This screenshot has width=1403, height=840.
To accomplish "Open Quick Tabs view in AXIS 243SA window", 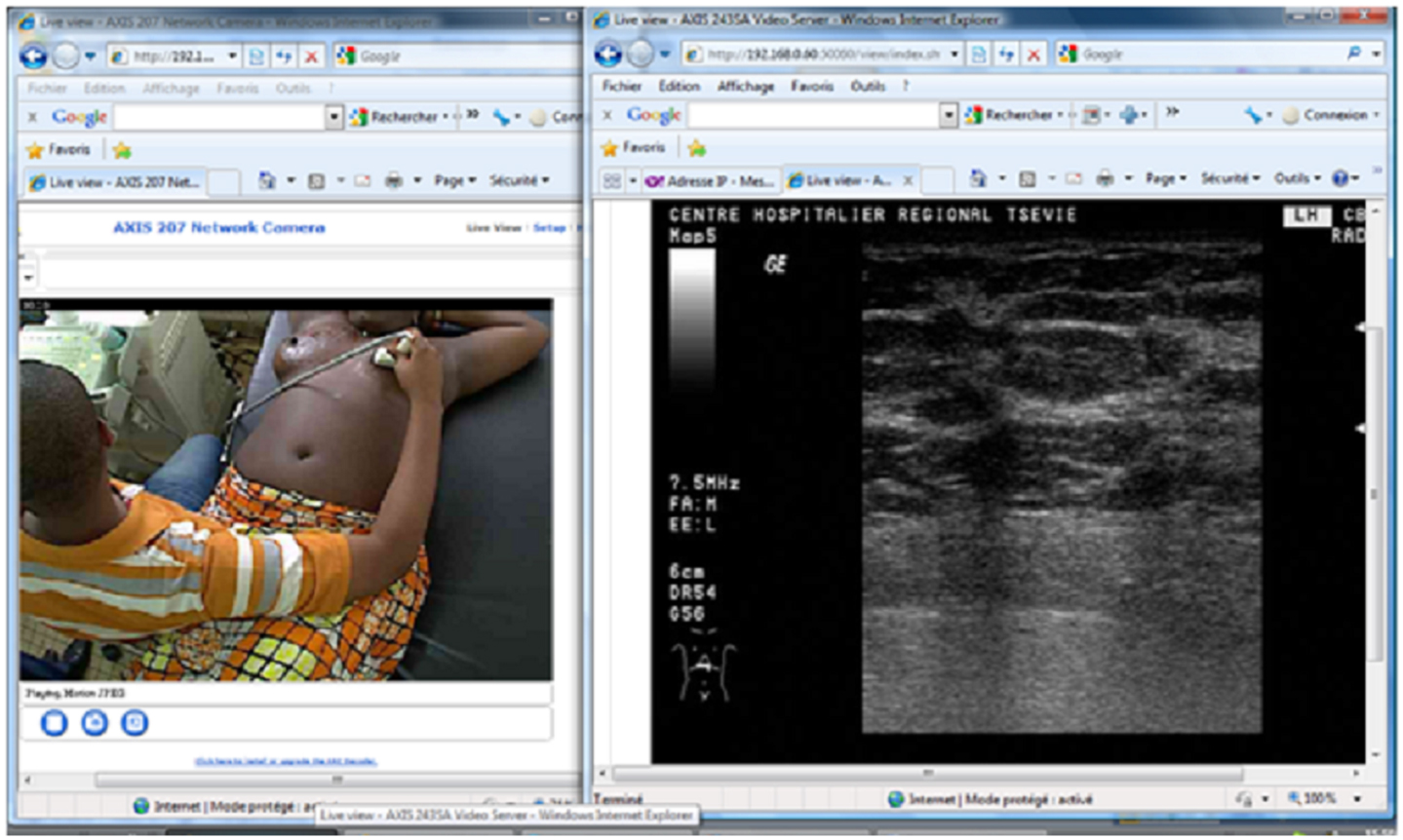I will click(611, 180).
